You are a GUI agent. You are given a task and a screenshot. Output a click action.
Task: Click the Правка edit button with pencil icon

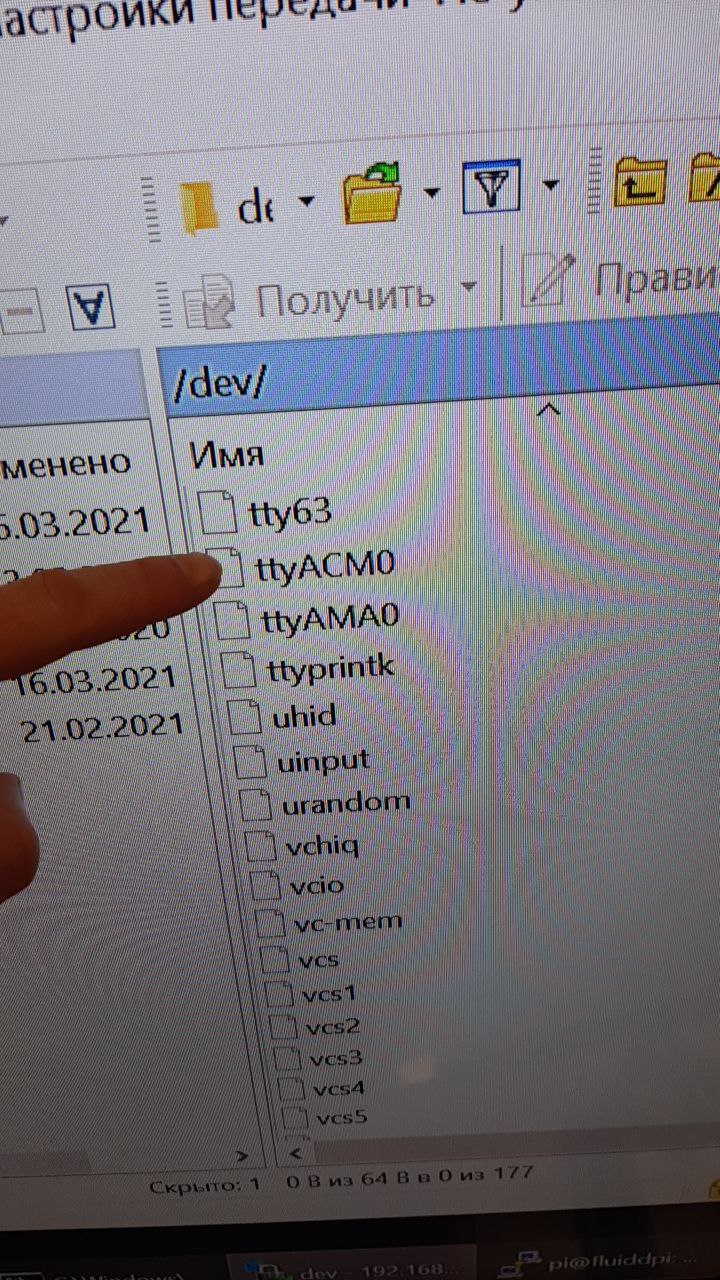tap(620, 281)
